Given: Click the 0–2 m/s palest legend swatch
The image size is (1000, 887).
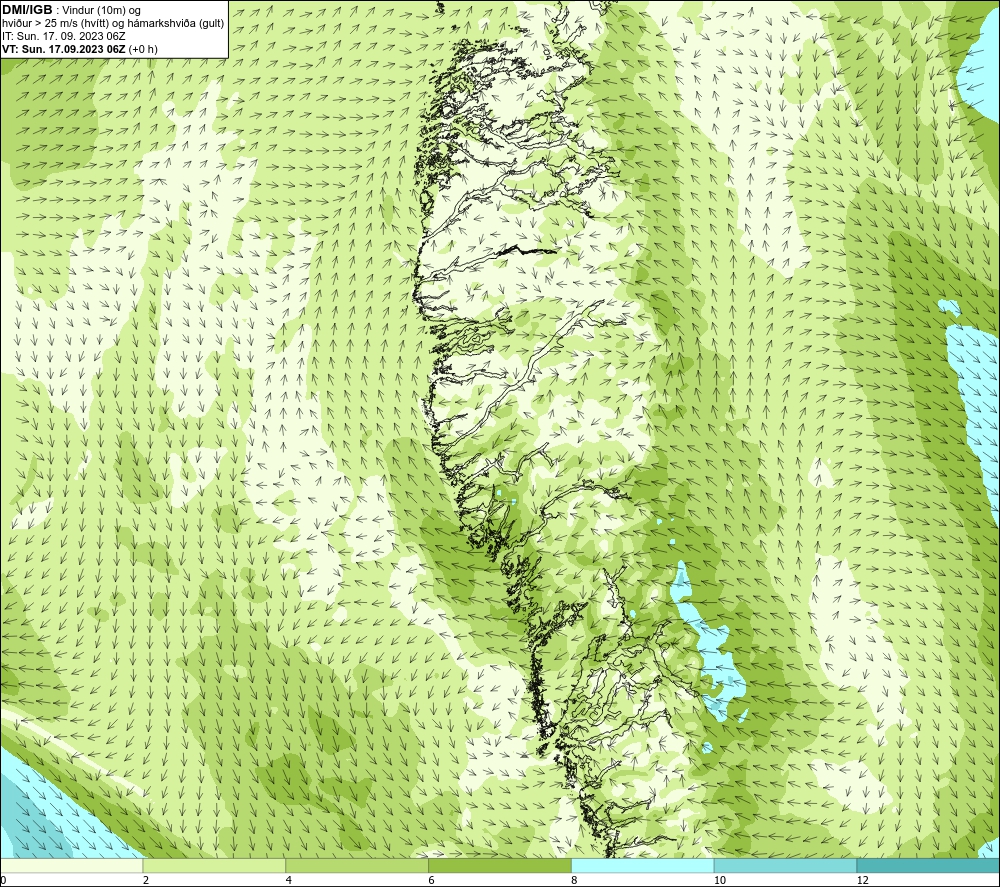Looking at the screenshot, I should click(x=71, y=866).
